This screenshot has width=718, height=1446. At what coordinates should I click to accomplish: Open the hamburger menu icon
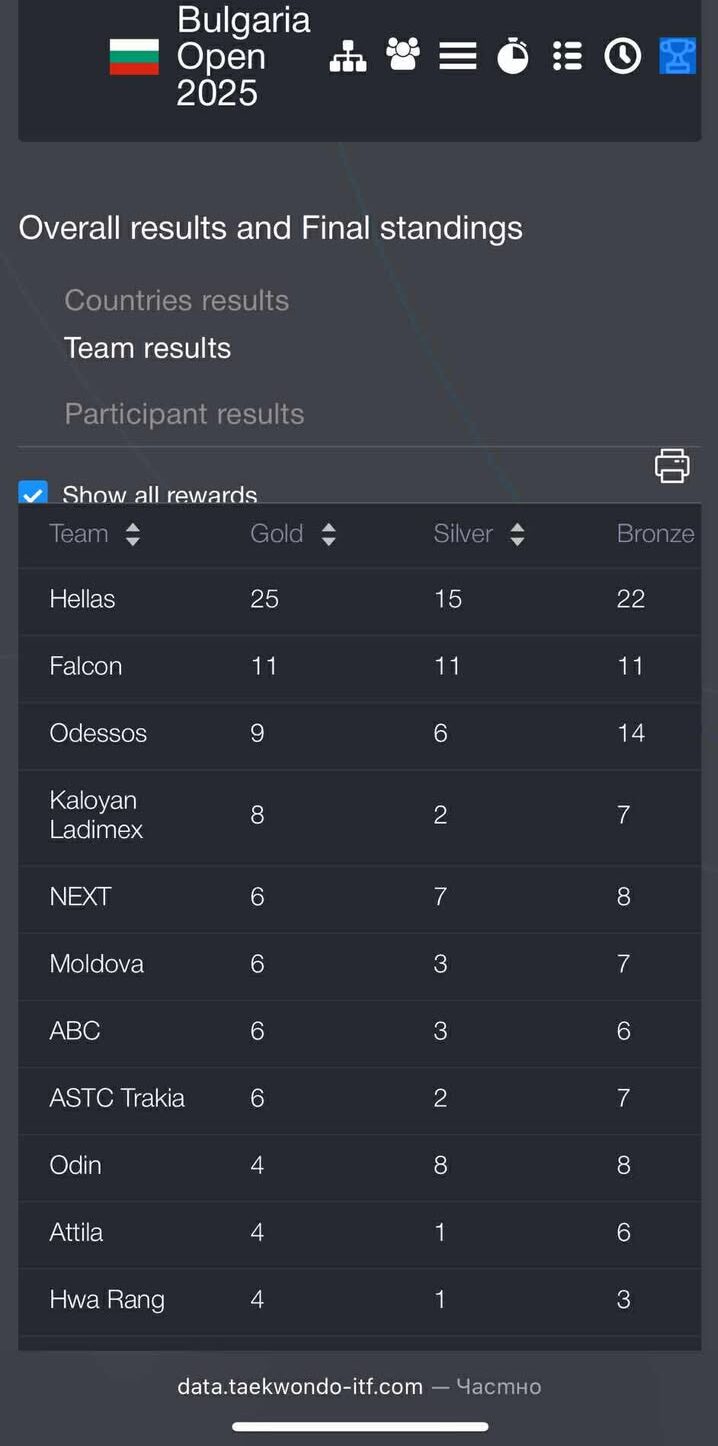458,57
